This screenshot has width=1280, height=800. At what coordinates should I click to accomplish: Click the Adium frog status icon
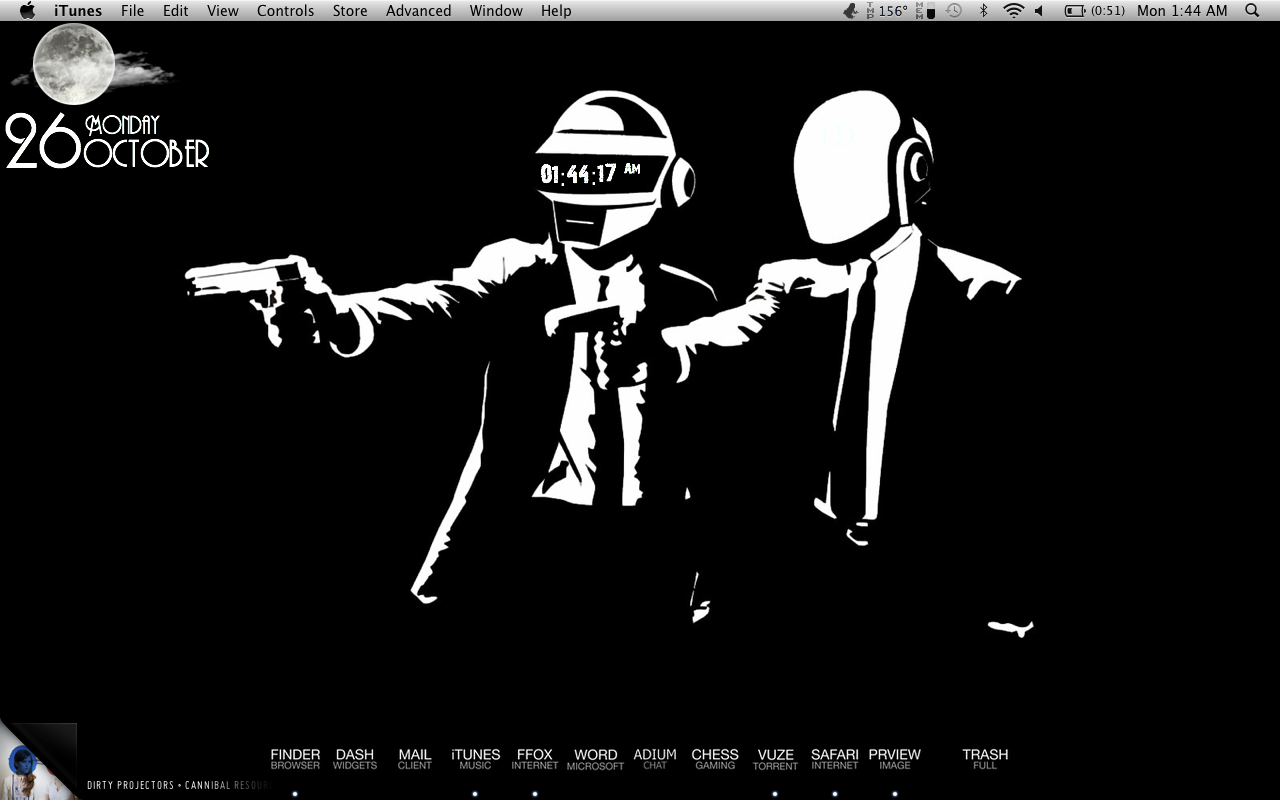coord(851,10)
